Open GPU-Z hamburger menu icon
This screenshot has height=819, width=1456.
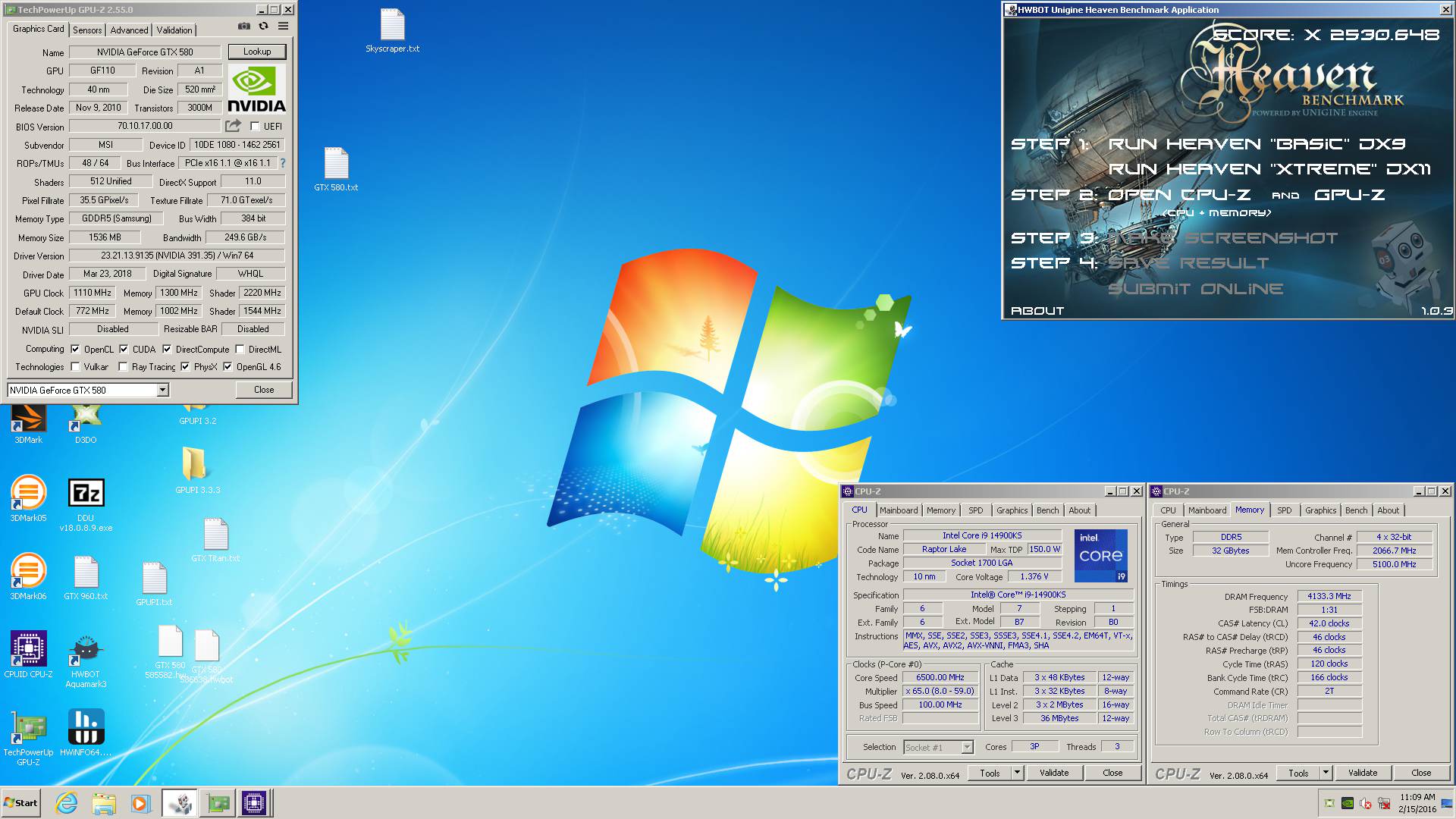pyautogui.click(x=283, y=26)
